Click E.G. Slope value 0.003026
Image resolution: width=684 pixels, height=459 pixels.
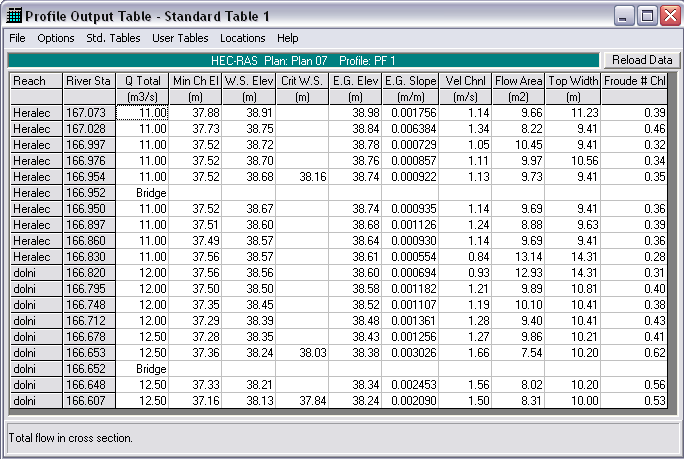point(410,353)
